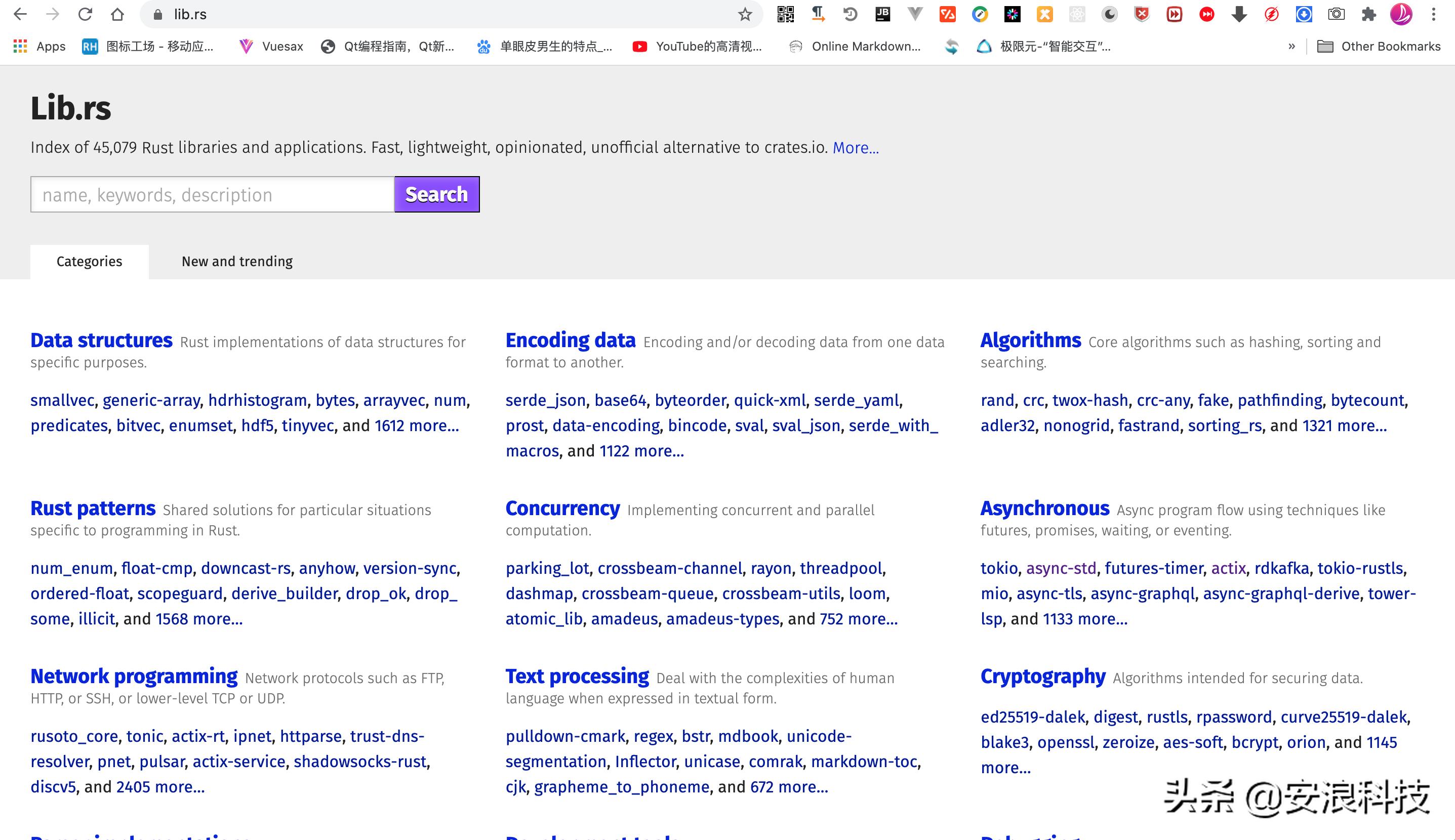This screenshot has width=1455, height=840.
Task: Open the Chrome three-dot menu
Action: pyautogui.click(x=1433, y=15)
